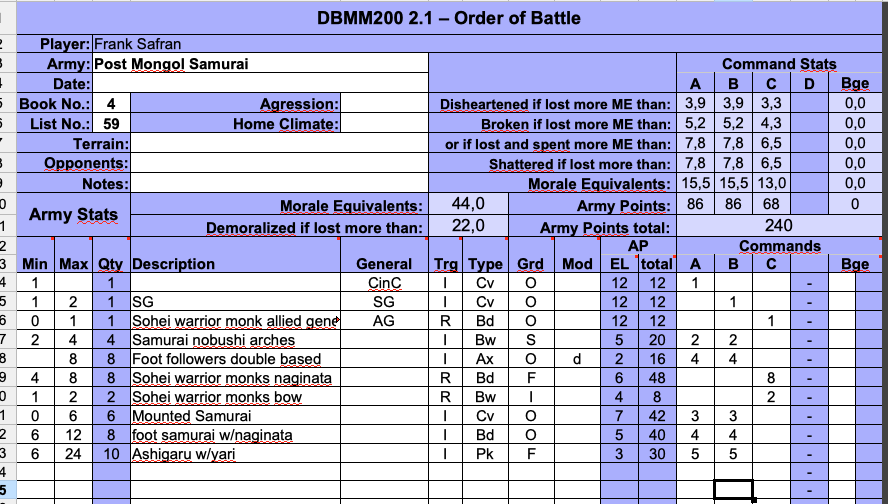Click the 'Home Climate:' label cell

click(x=286, y=124)
